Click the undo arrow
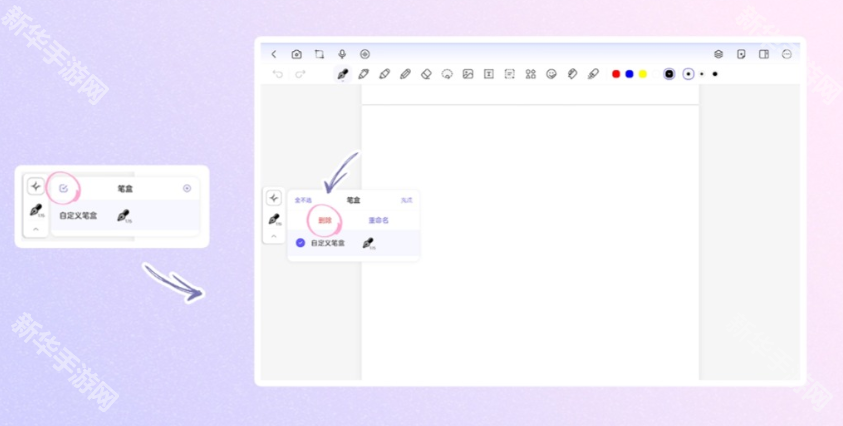The width and height of the screenshot is (843, 426). 278,74
